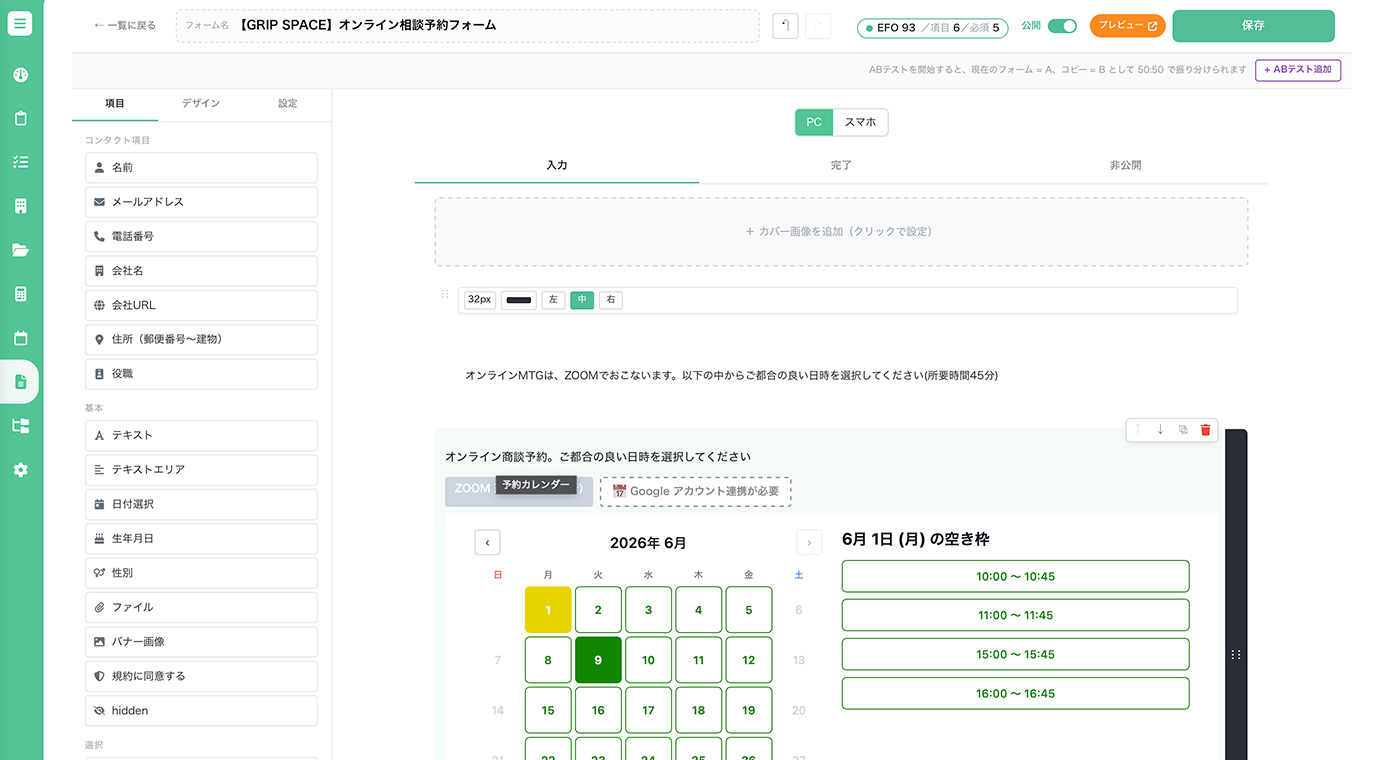Add バナー画像 item

coord(201,642)
